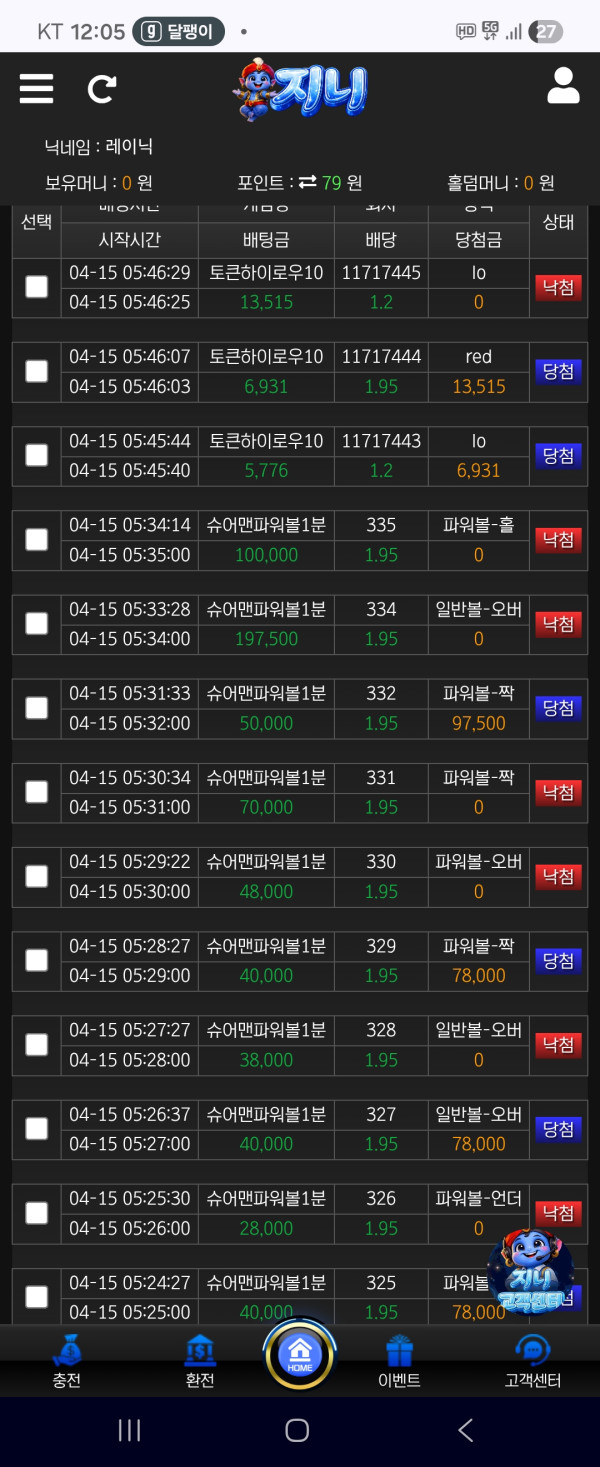Open the 충전 money bag icon
This screenshot has height=1467, width=600.
click(x=66, y=1351)
